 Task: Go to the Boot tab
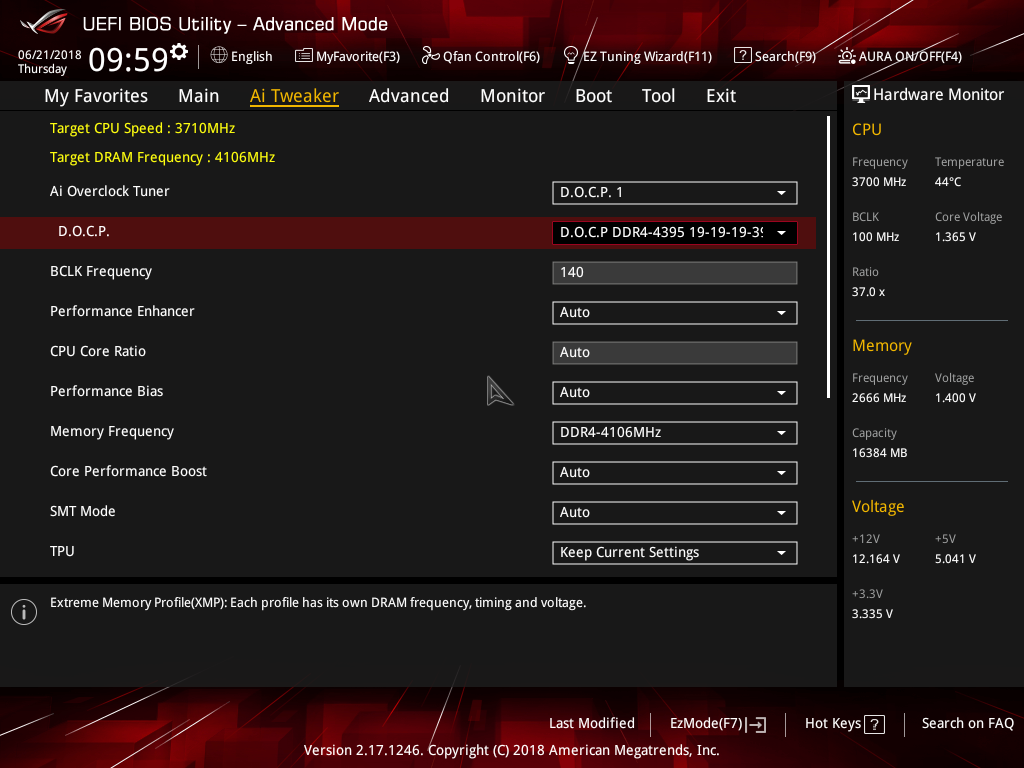click(593, 96)
